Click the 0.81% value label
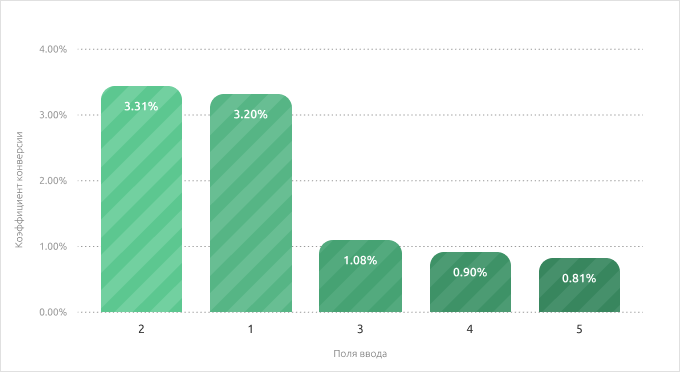680x372 pixels. 579,278
